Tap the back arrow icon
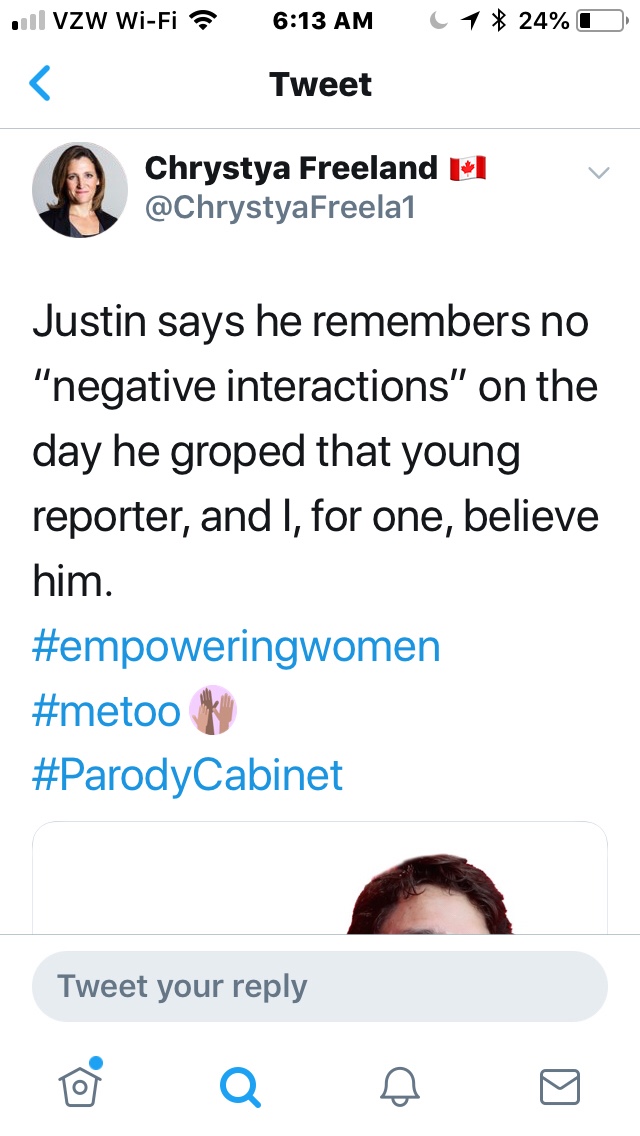 click(40, 84)
